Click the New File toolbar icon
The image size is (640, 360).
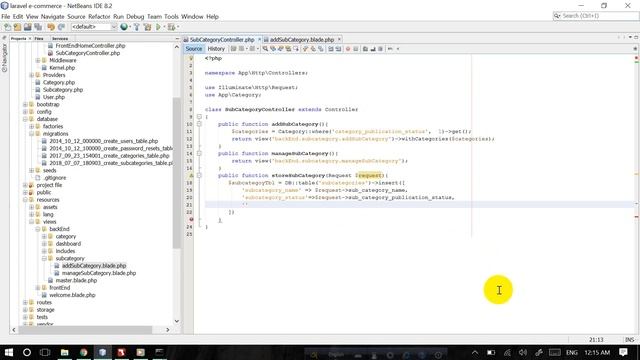tap(7, 27)
